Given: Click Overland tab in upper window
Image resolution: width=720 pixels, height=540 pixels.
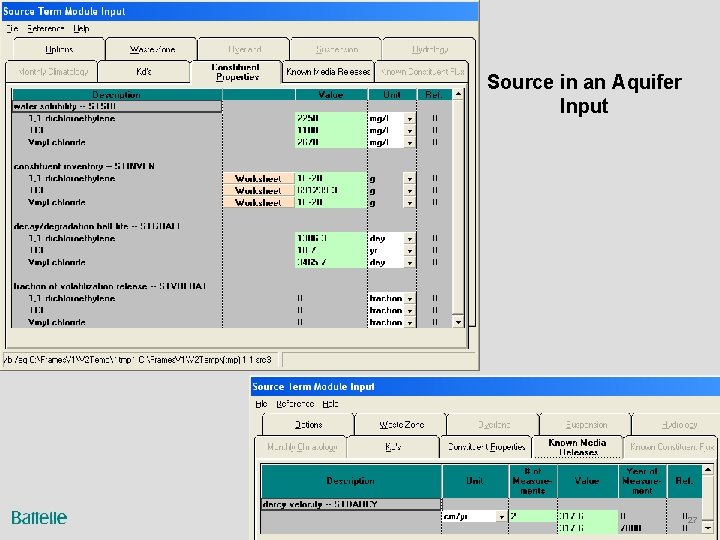Looking at the screenshot, I should tap(244, 49).
